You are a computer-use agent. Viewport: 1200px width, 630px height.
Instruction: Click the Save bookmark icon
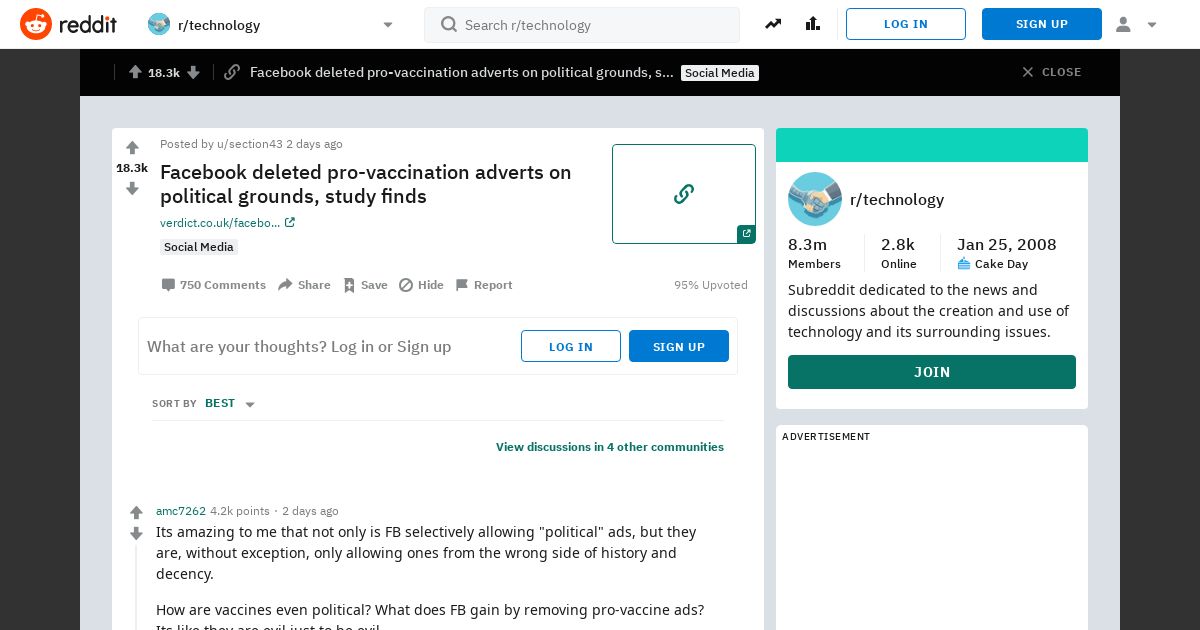tap(349, 285)
